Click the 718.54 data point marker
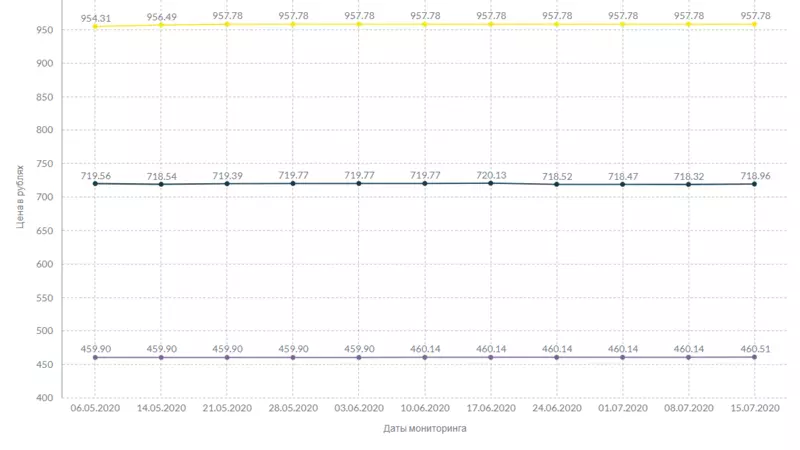Image resolution: width=800 pixels, height=450 pixels. coord(161,184)
